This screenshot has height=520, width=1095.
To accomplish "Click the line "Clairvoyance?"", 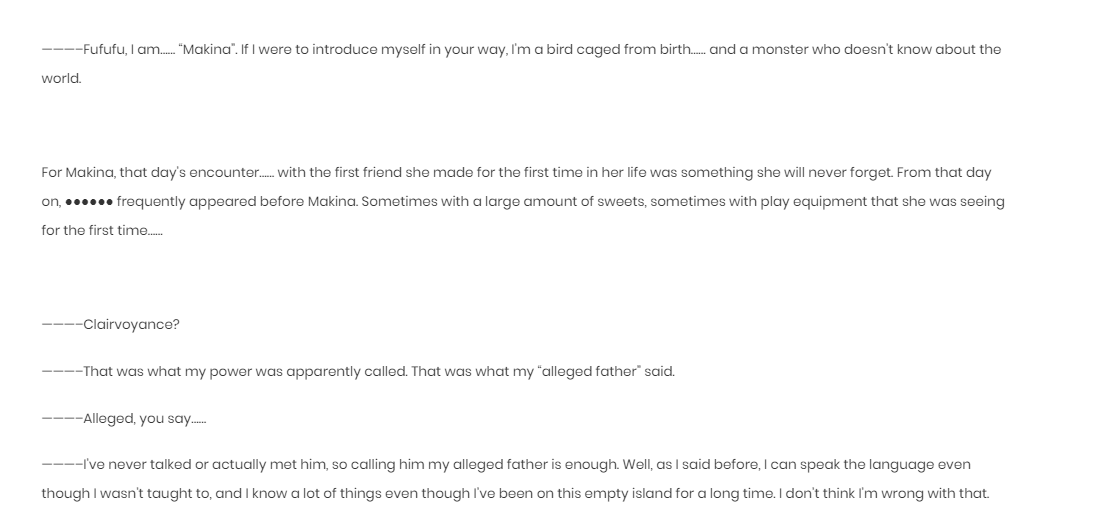I will [110, 325].
